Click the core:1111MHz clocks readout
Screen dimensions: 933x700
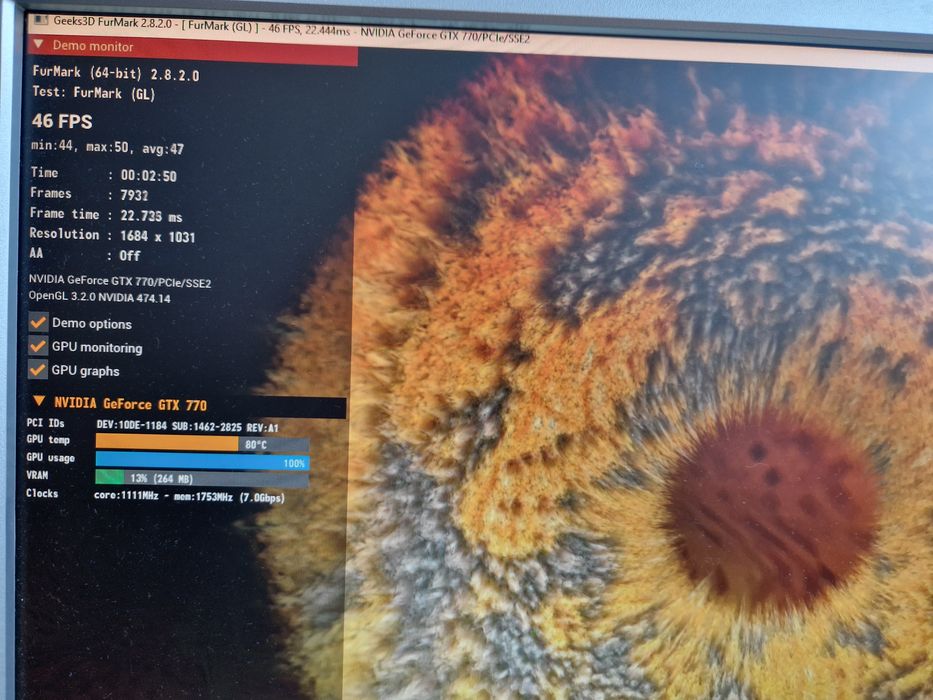pos(189,496)
